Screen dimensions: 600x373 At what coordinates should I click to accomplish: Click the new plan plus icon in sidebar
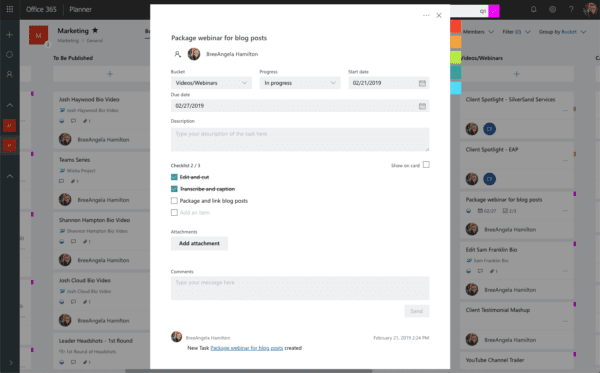[x=10, y=35]
